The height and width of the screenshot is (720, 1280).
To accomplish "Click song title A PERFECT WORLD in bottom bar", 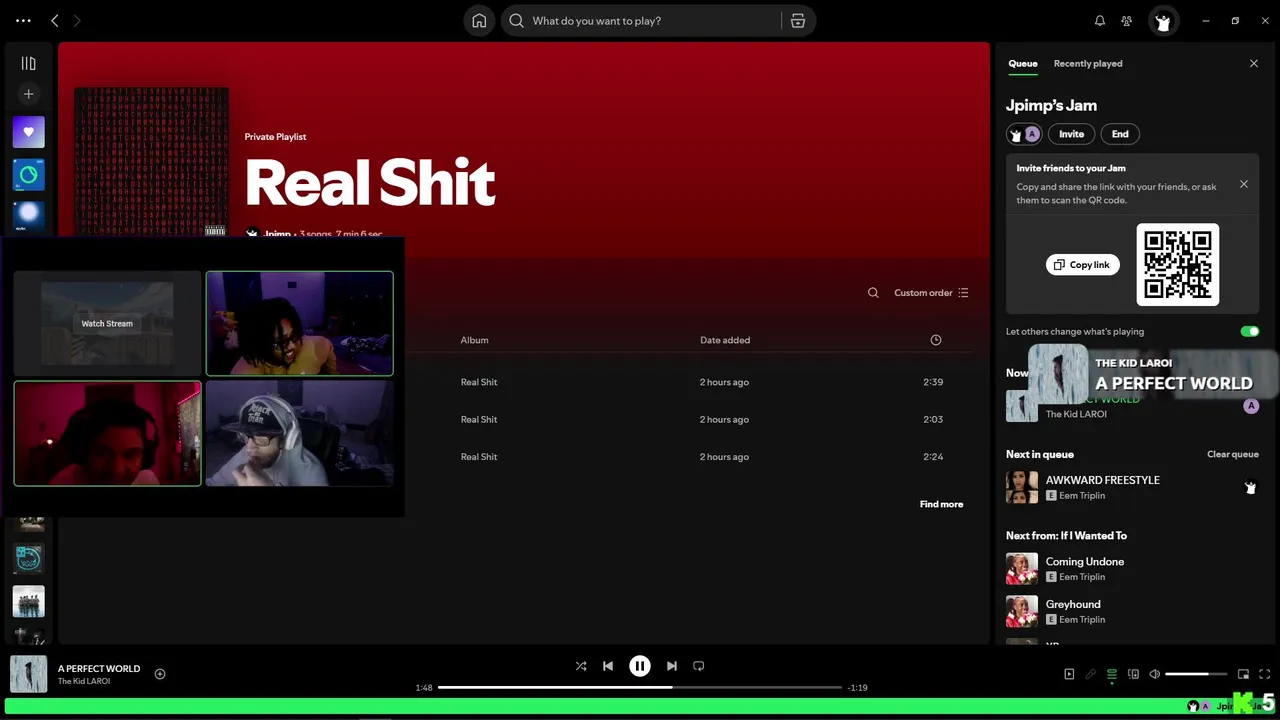I will 99,668.
